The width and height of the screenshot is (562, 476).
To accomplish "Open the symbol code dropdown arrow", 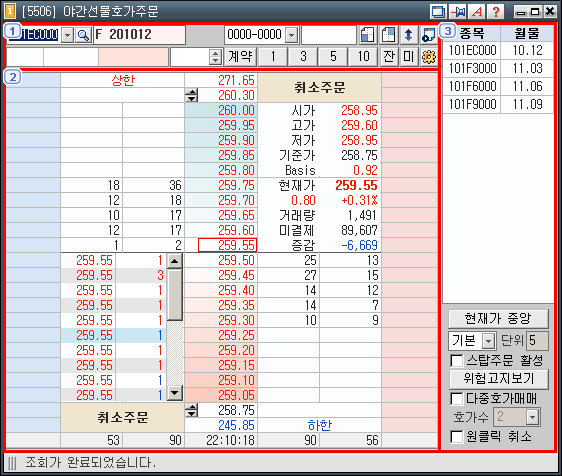I will click(67, 35).
